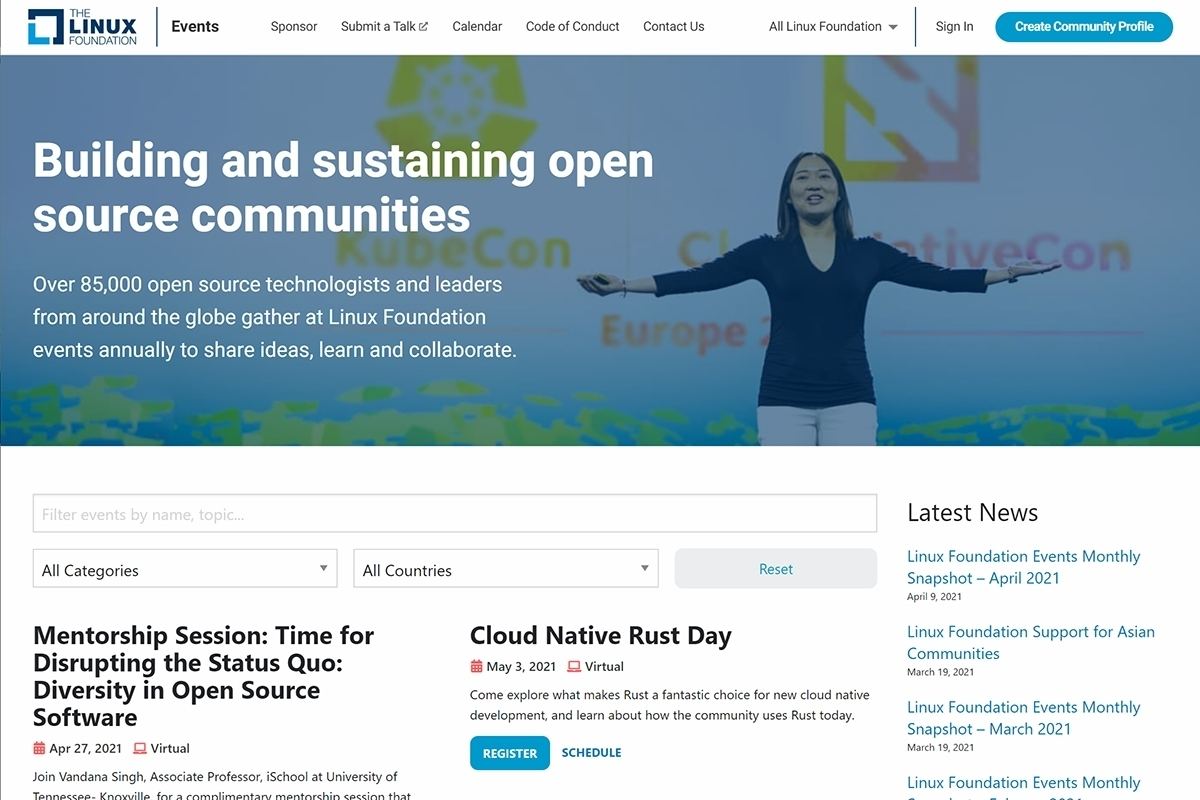
Task: Click external link icon beside Submit a Talk
Action: click(x=424, y=27)
